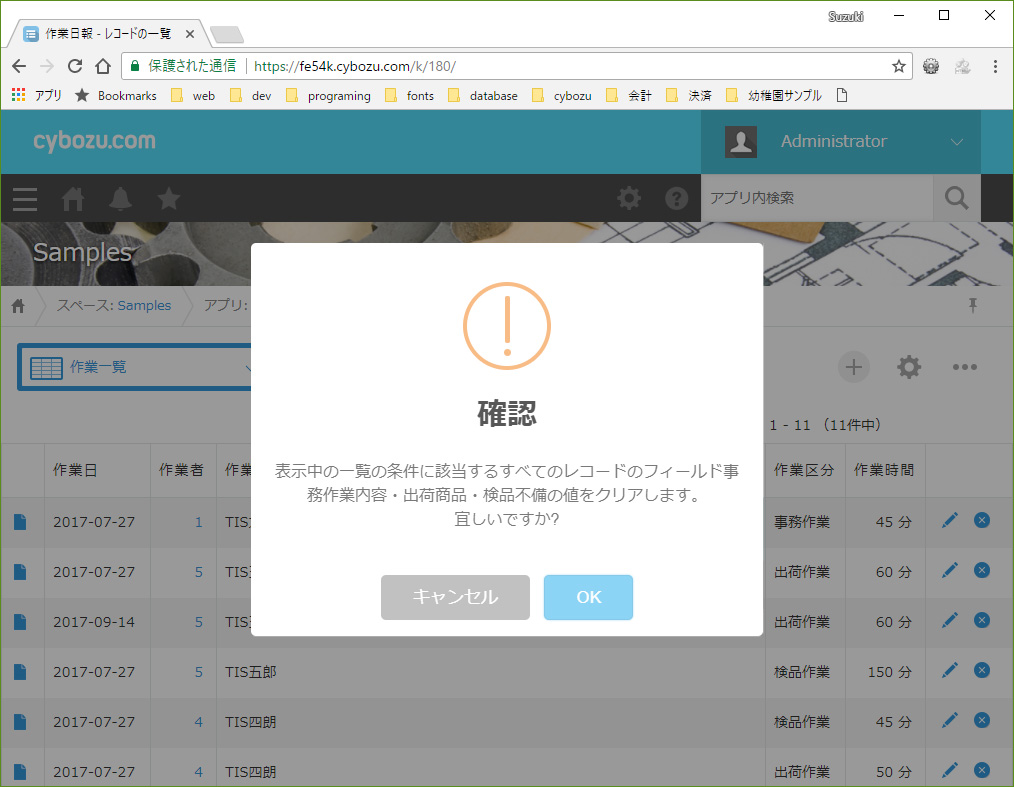Screen dimensions: 1014x787
Task: Open the hamburger menu in the kintone header
Action: coord(25,199)
